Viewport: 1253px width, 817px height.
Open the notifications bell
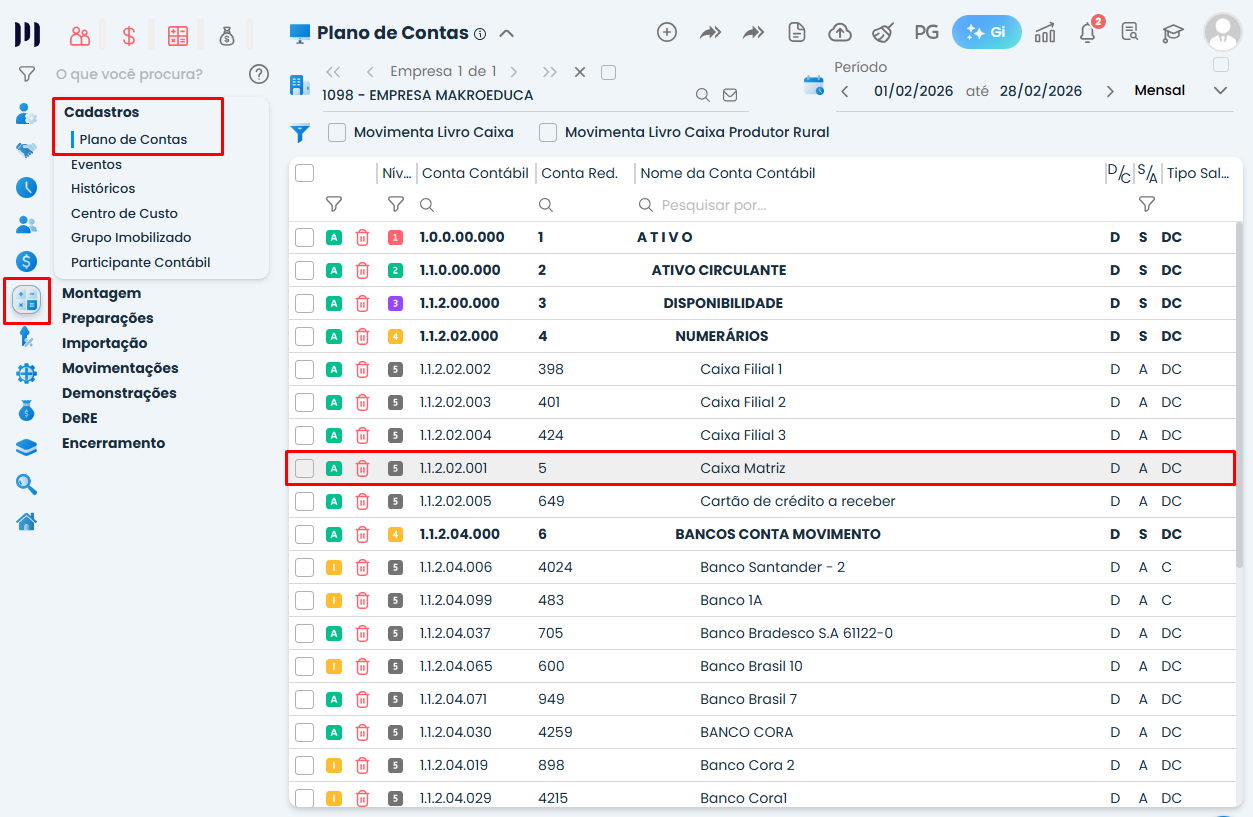[1088, 32]
